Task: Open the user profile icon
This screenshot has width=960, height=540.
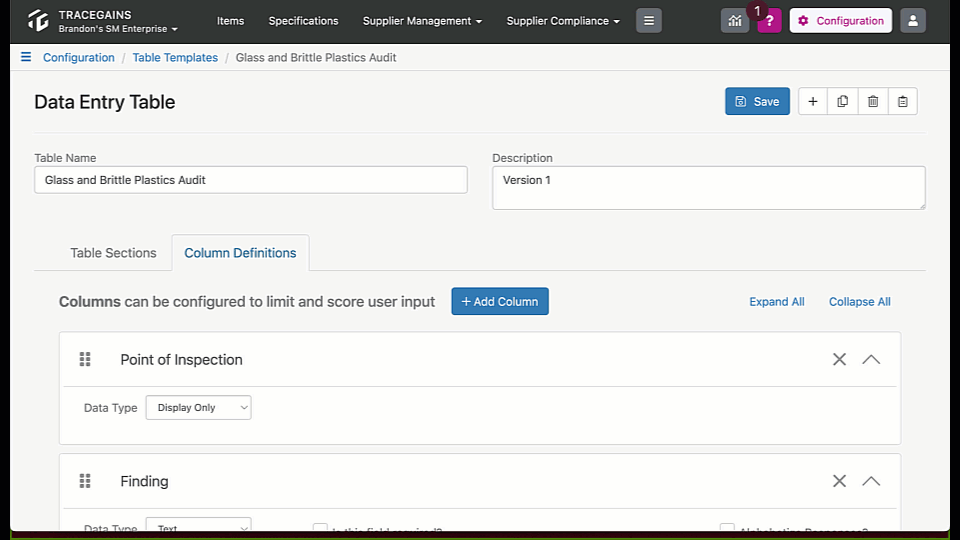Action: 913,21
